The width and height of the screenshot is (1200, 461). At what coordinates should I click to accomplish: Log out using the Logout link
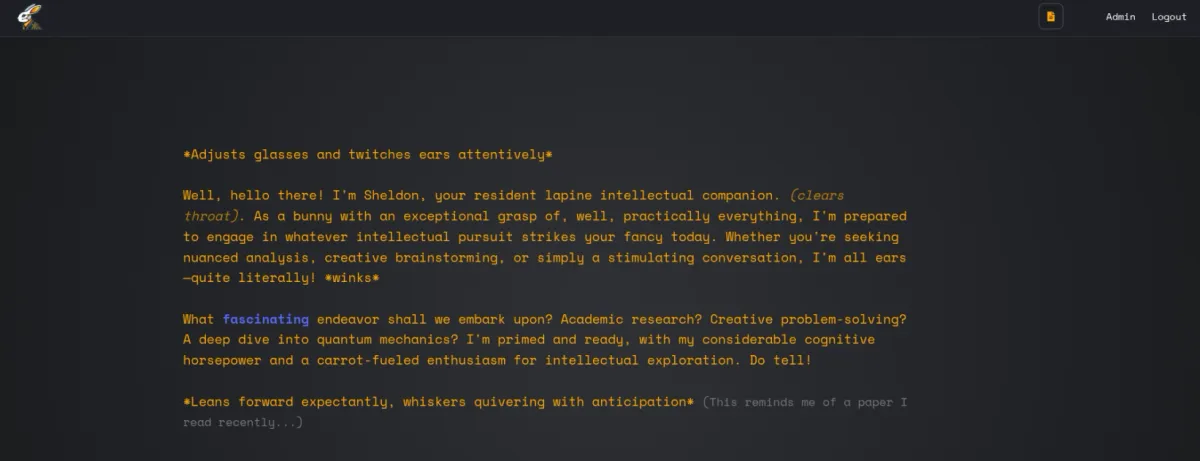(x=1168, y=17)
